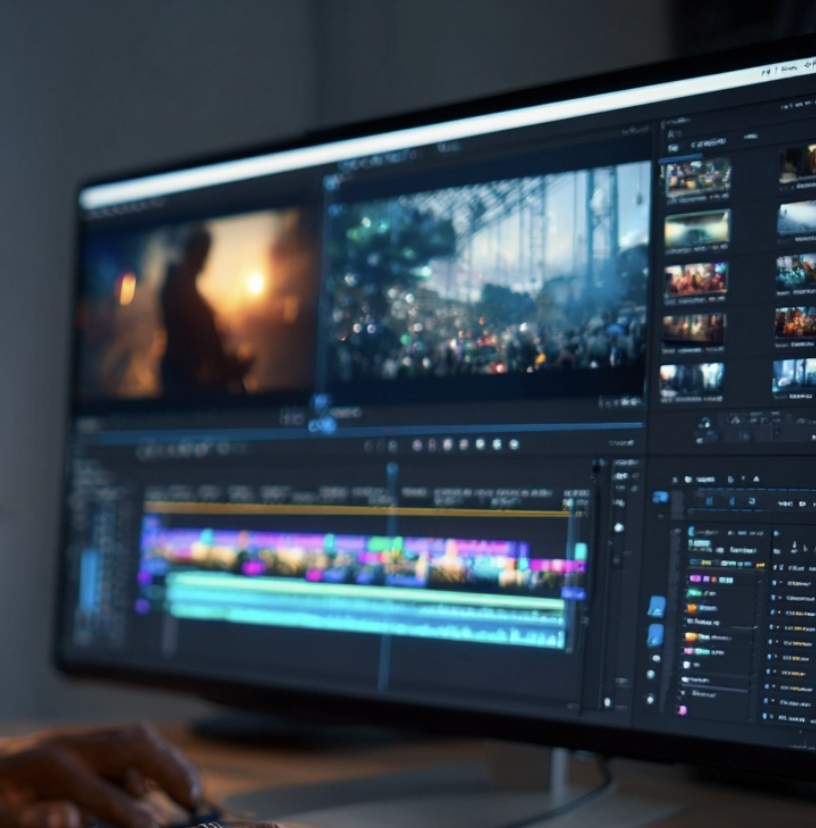Click the program monitor preview of the crowd scene
Image resolution: width=816 pixels, height=828 pixels.
coord(486,275)
